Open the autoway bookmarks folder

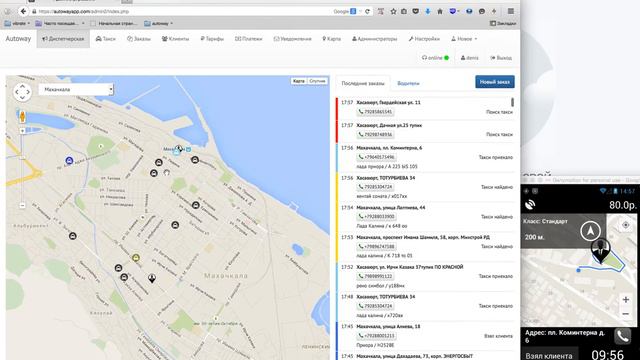pyautogui.click(x=158, y=23)
